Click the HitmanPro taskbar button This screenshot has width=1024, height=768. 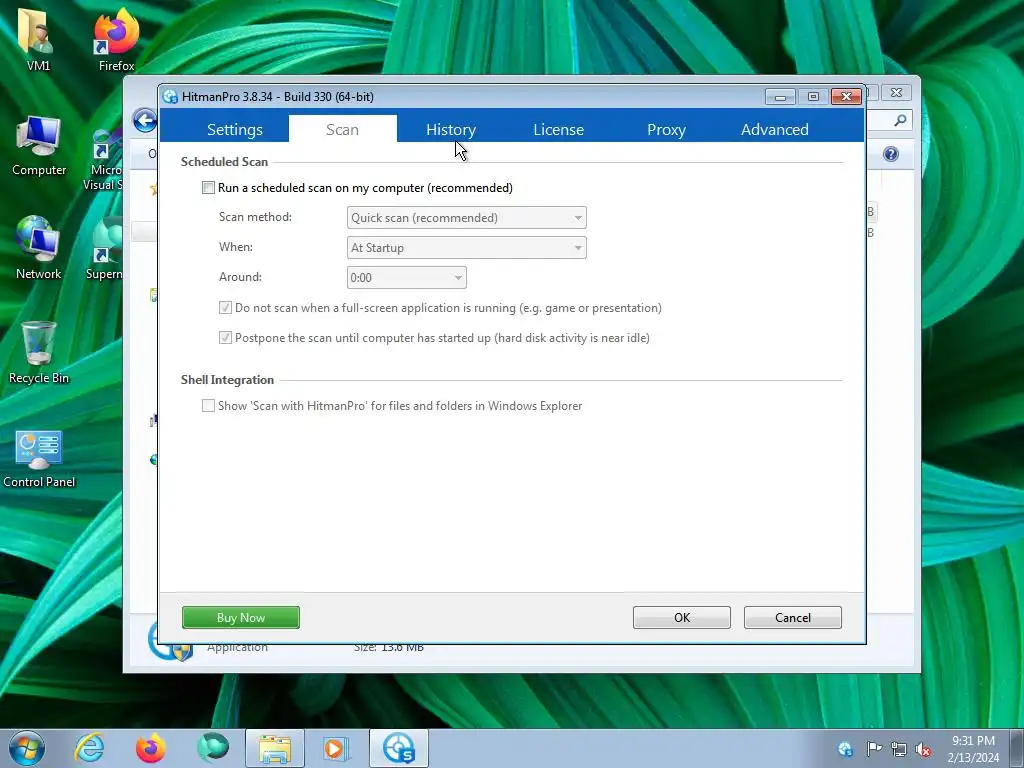tap(398, 748)
